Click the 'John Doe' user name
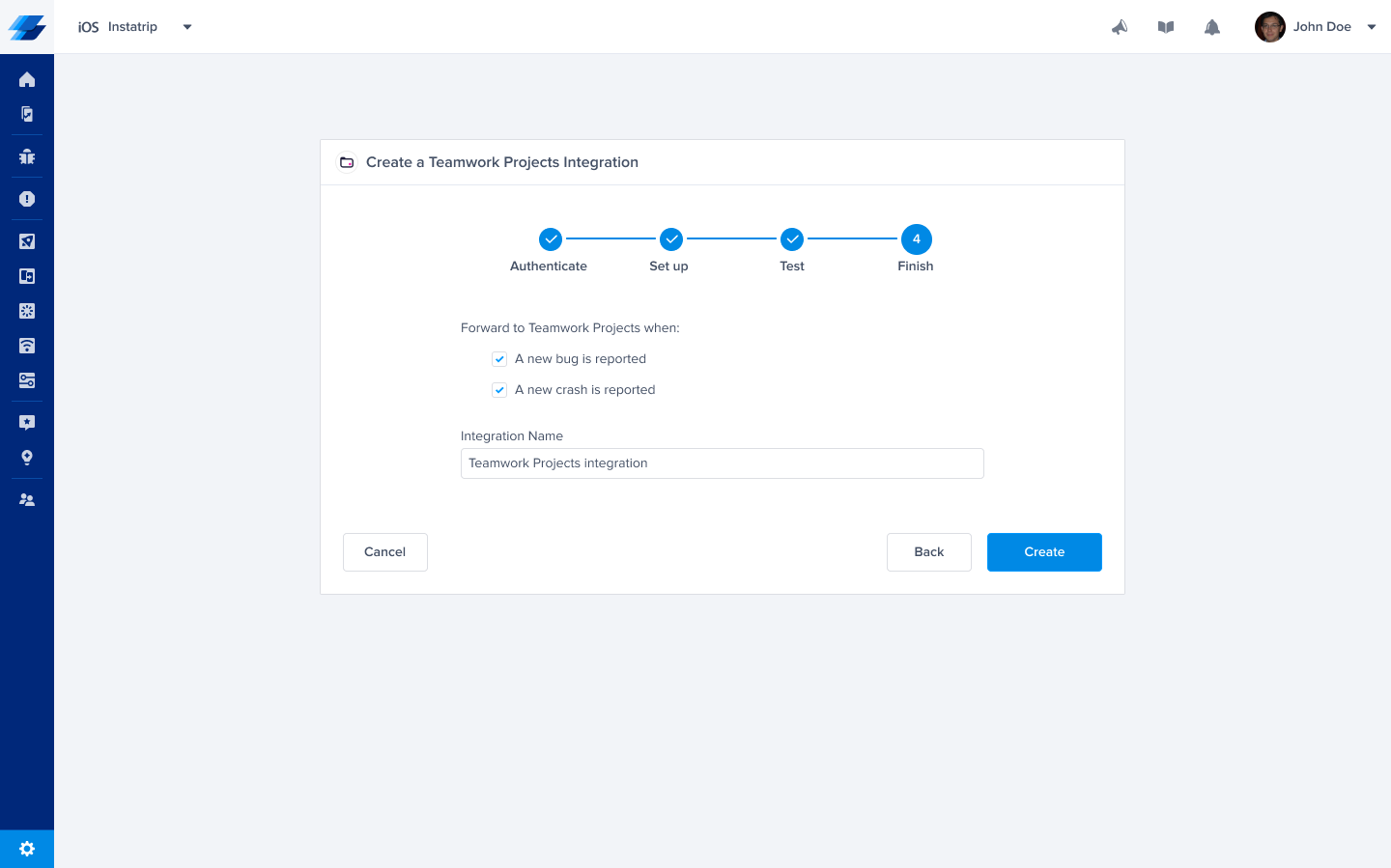This screenshot has width=1391, height=868. [1322, 27]
